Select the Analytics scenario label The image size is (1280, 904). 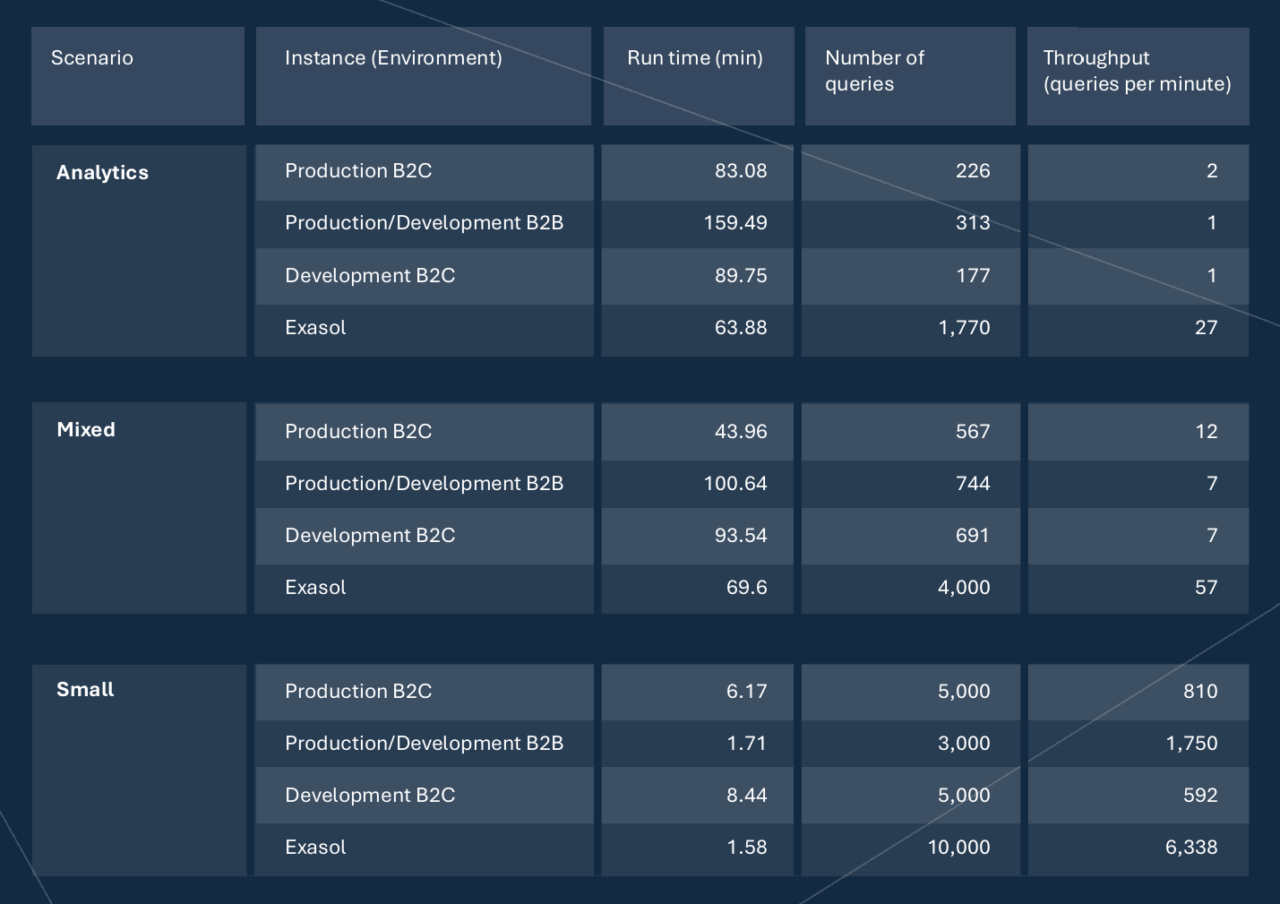point(102,172)
